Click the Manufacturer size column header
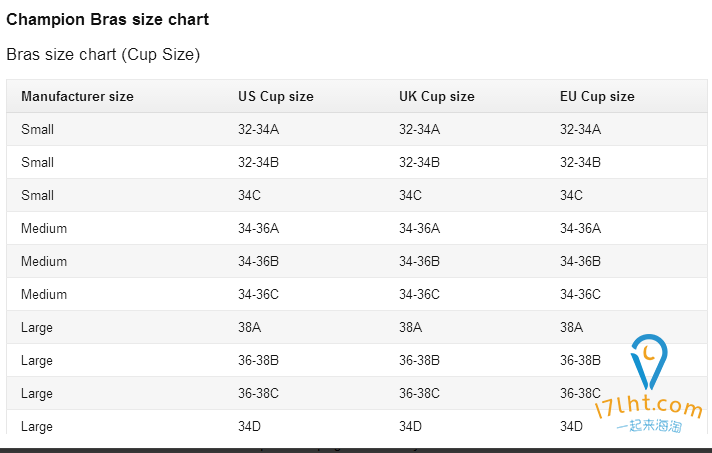 click(x=77, y=96)
